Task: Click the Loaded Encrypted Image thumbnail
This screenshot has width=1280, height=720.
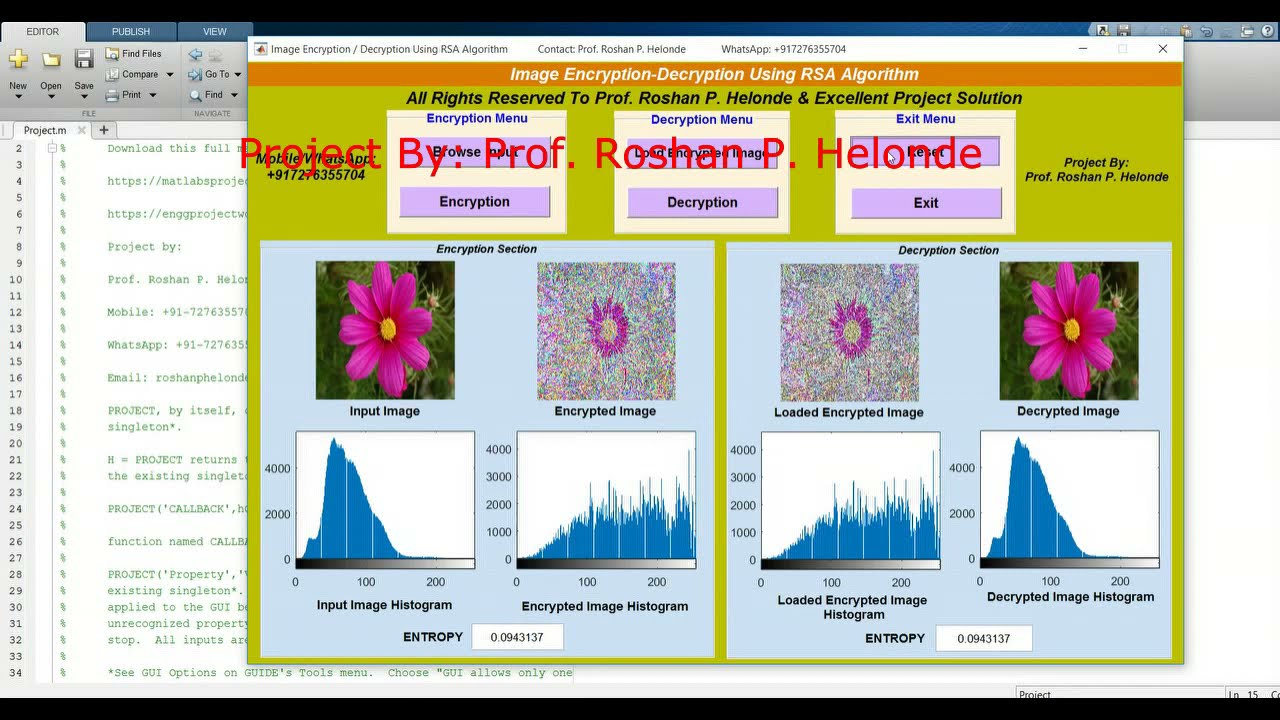Action: [849, 332]
